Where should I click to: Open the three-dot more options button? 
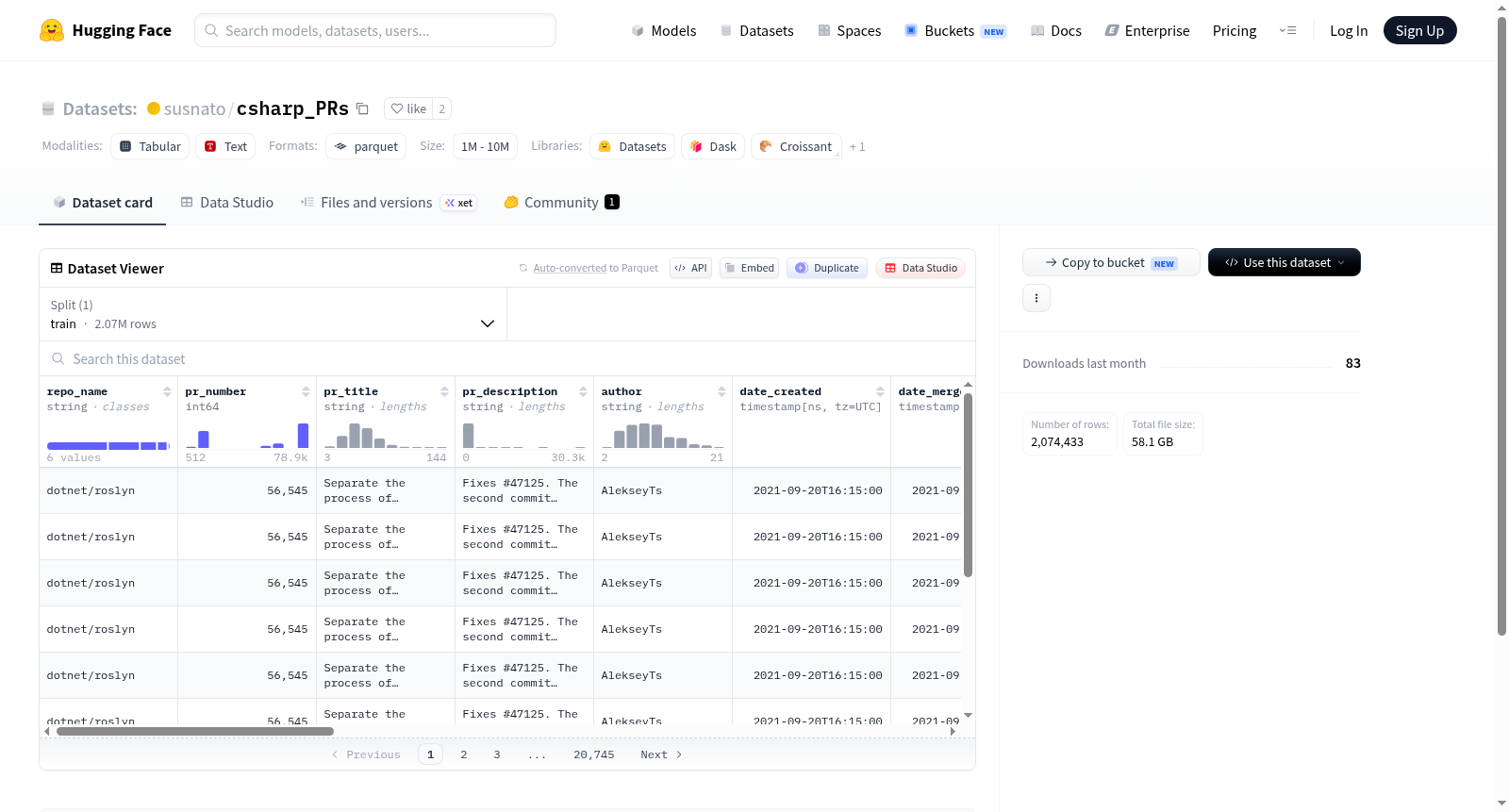coord(1036,298)
